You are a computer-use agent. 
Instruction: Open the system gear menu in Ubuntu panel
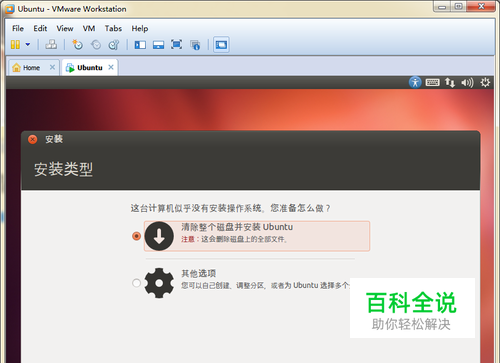tap(485, 82)
